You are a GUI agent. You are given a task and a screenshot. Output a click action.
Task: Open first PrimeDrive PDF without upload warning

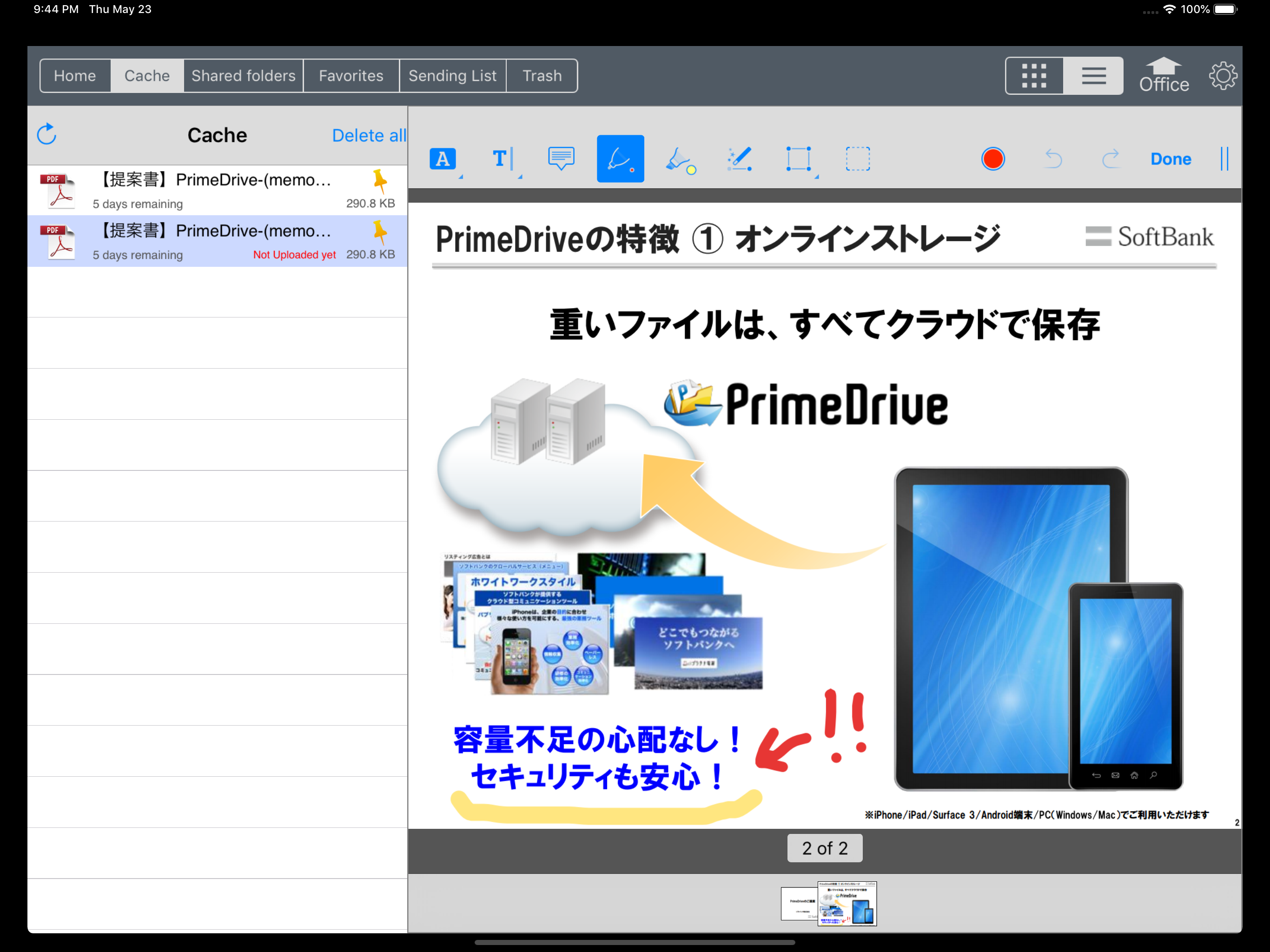(x=217, y=191)
